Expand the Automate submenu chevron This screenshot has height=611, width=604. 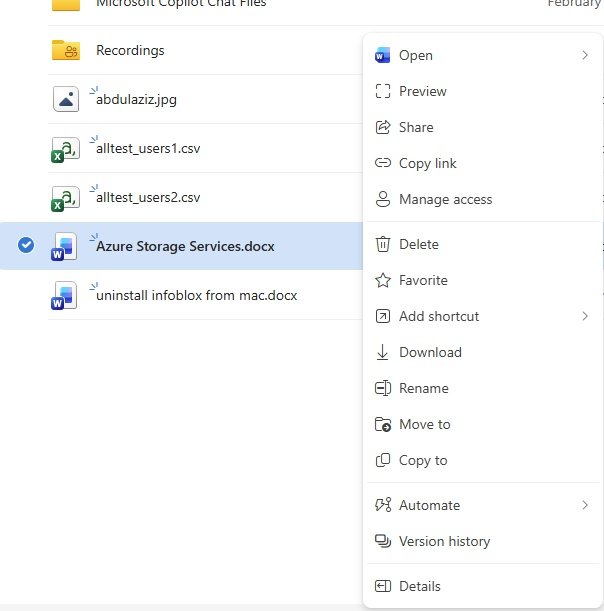[x=585, y=505]
